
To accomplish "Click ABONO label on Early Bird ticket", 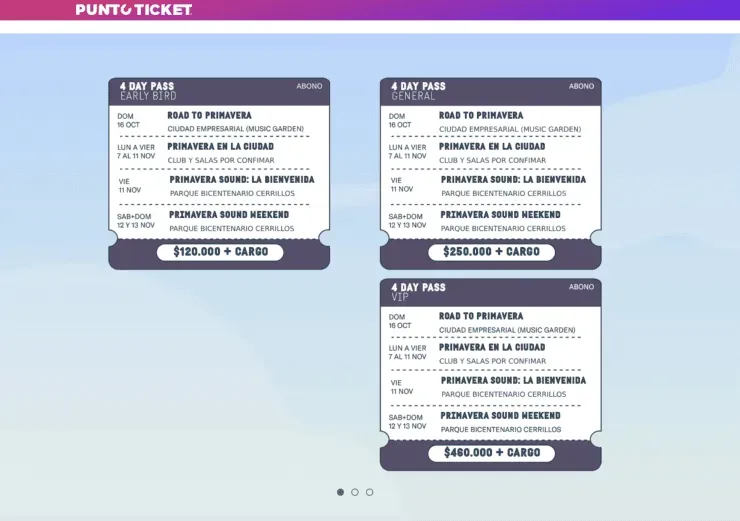I will 309,86.
